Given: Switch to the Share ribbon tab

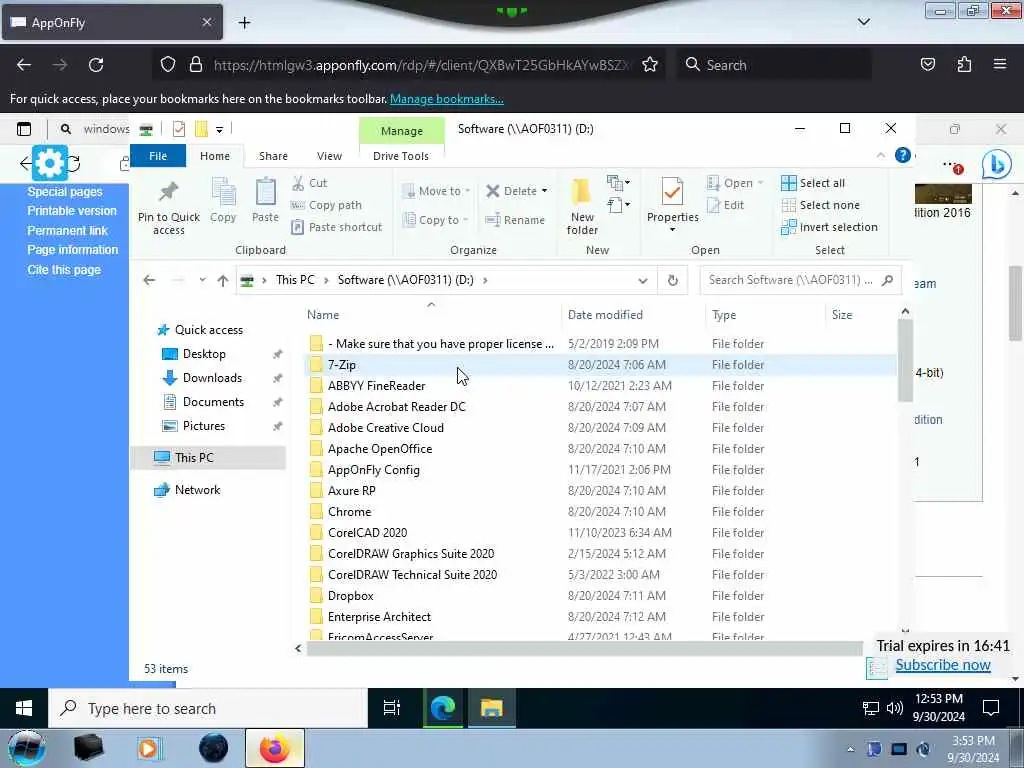Looking at the screenshot, I should [x=273, y=156].
